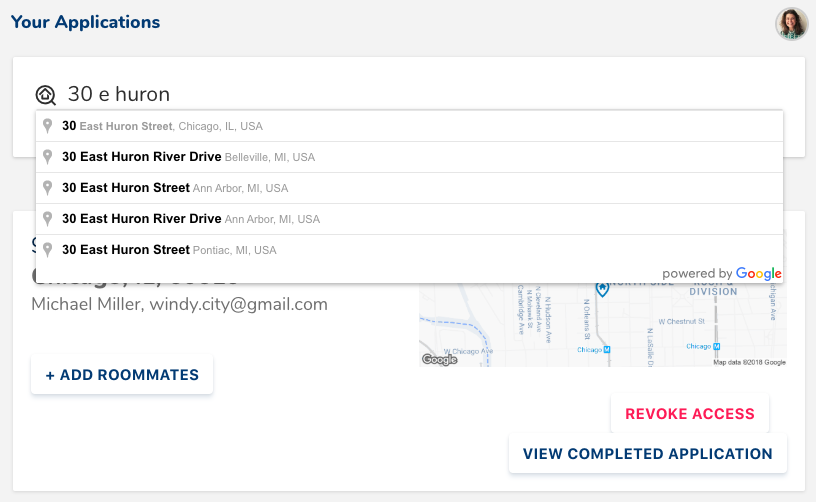Image resolution: width=816 pixels, height=502 pixels.
Task: Click the home search magnifier icon
Action: click(46, 95)
